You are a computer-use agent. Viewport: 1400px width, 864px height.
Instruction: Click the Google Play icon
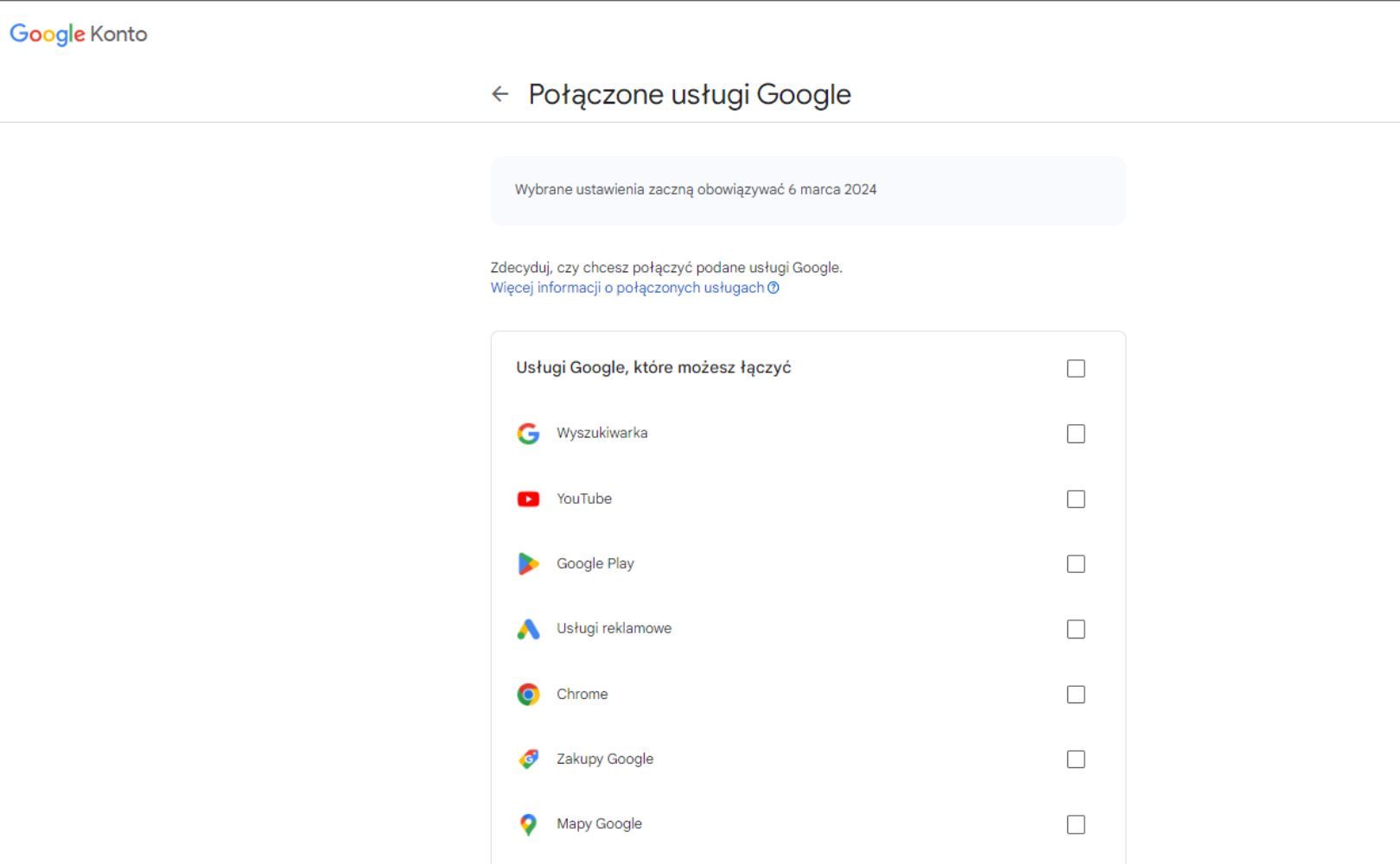pyautogui.click(x=528, y=564)
